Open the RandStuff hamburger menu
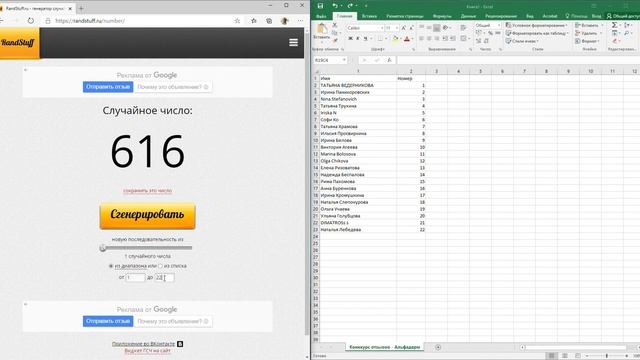Image resolution: width=640 pixels, height=360 pixels. point(293,42)
